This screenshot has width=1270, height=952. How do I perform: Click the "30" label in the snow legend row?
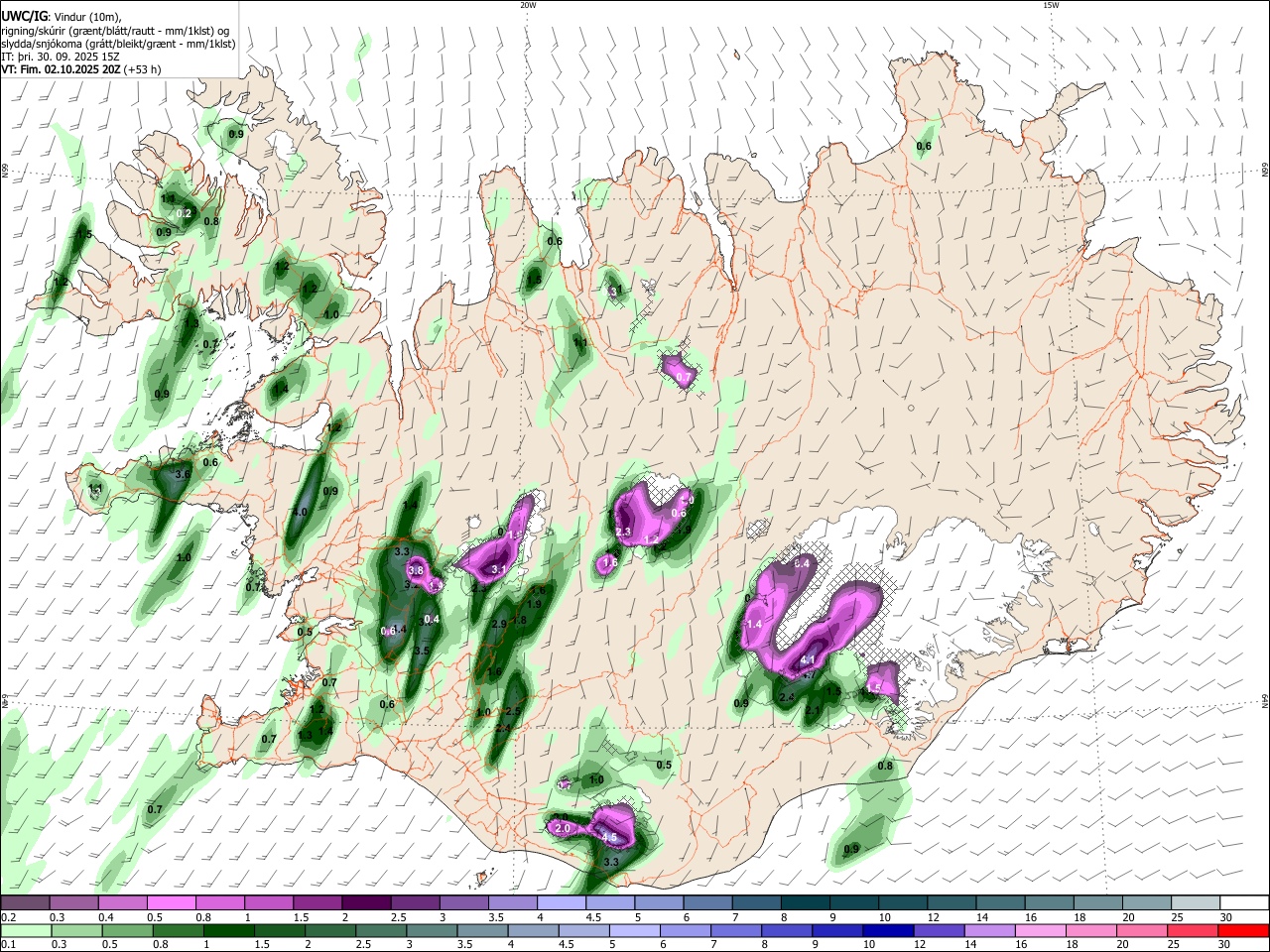(1226, 917)
